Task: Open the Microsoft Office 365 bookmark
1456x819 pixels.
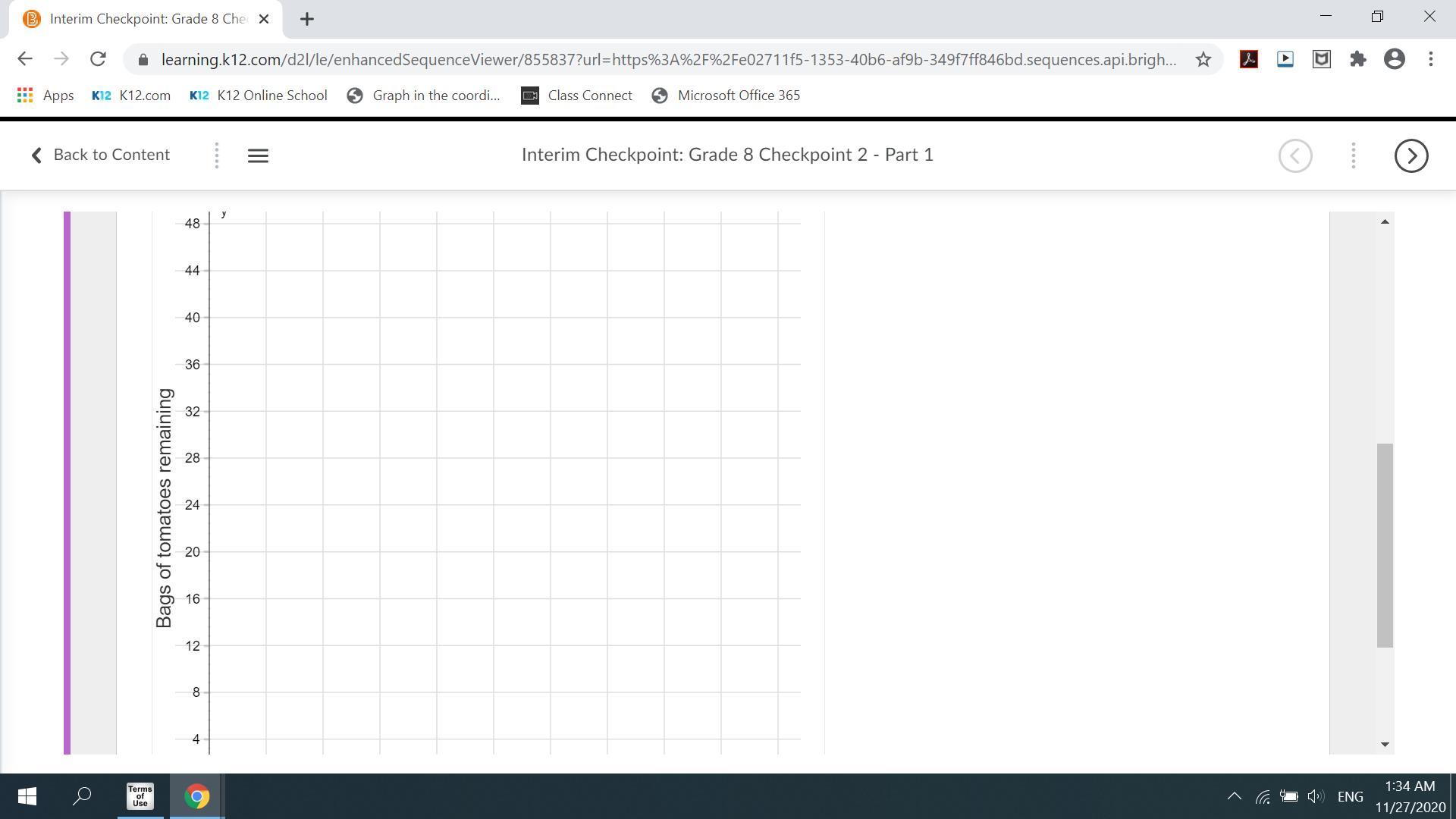Action: click(x=726, y=96)
